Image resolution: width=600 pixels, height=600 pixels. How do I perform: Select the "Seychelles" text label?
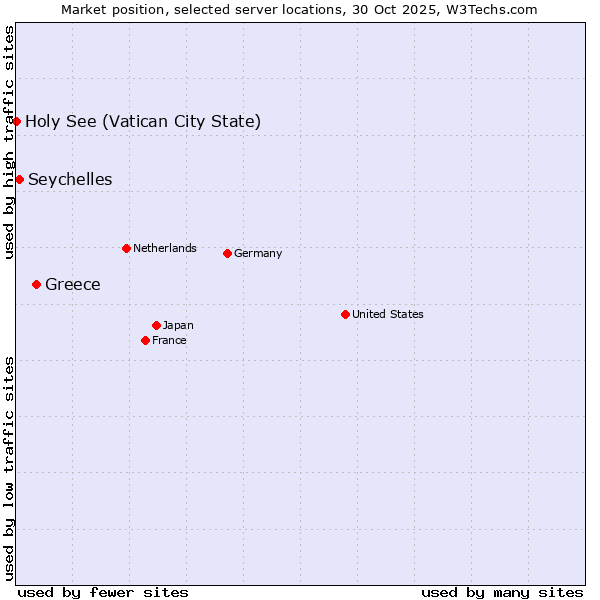tap(70, 180)
